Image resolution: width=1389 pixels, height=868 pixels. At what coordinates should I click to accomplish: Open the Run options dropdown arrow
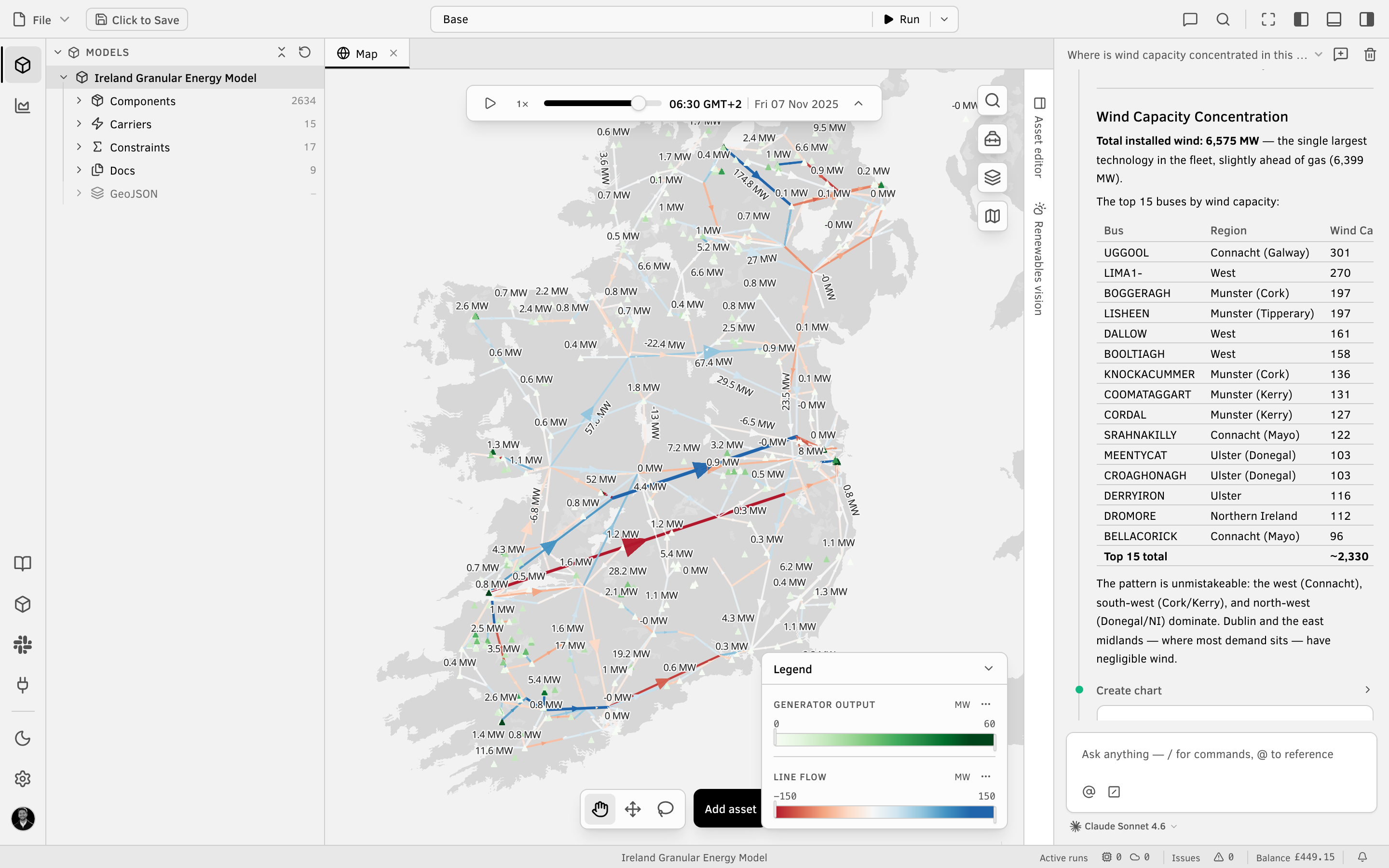944,19
